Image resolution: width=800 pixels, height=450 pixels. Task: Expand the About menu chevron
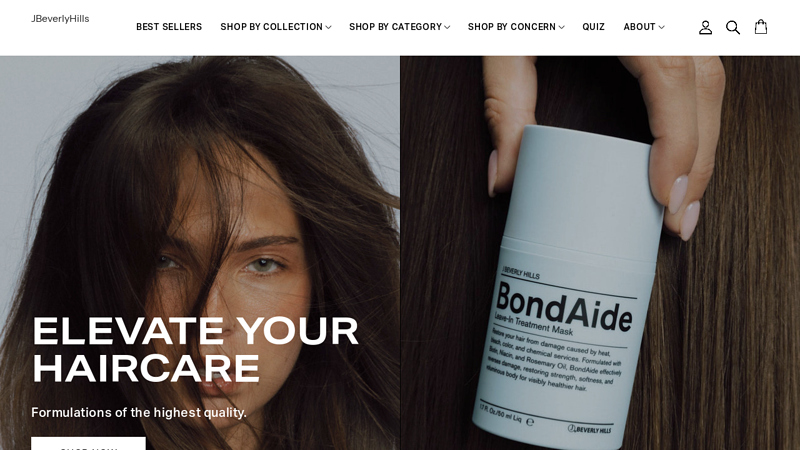(661, 27)
